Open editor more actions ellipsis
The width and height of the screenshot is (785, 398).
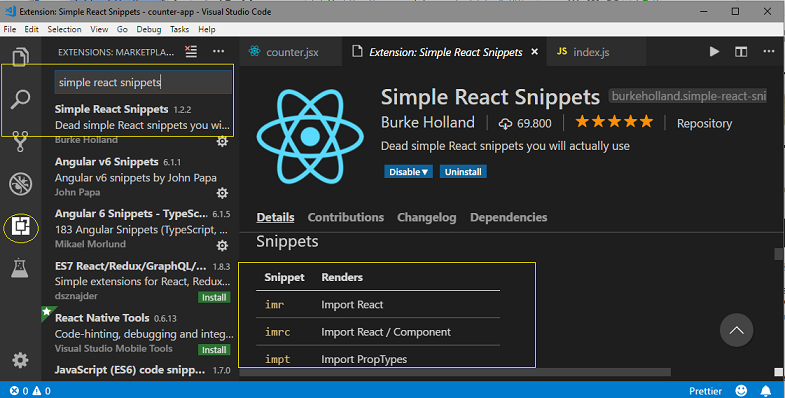click(x=769, y=51)
